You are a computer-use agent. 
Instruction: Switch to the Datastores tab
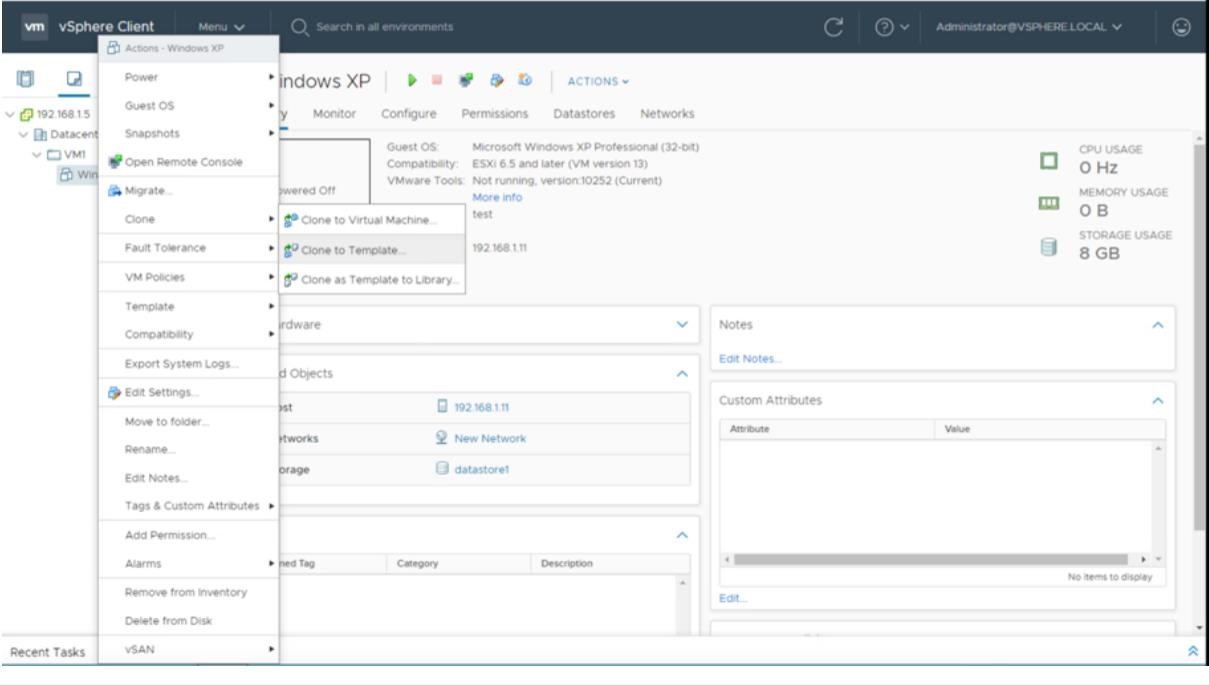[584, 114]
